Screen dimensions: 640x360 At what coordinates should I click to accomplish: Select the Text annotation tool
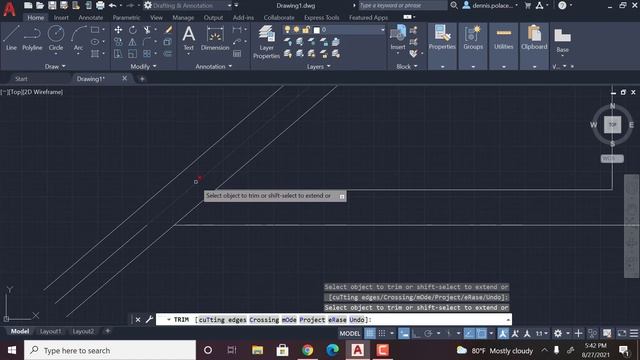[189, 38]
